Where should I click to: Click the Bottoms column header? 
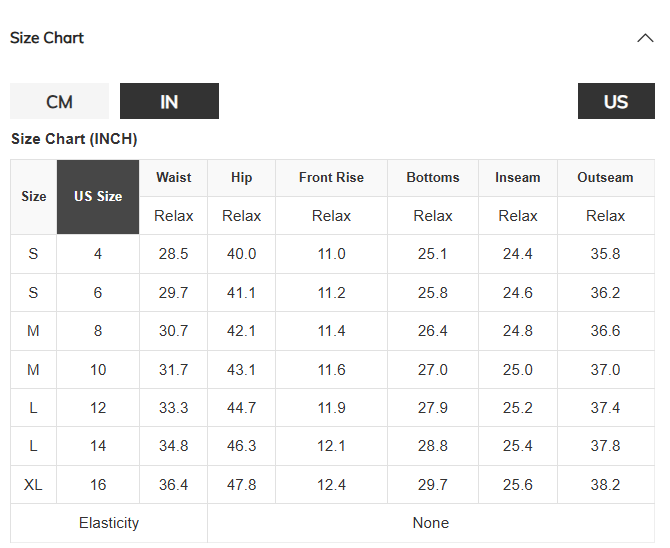[433, 177]
